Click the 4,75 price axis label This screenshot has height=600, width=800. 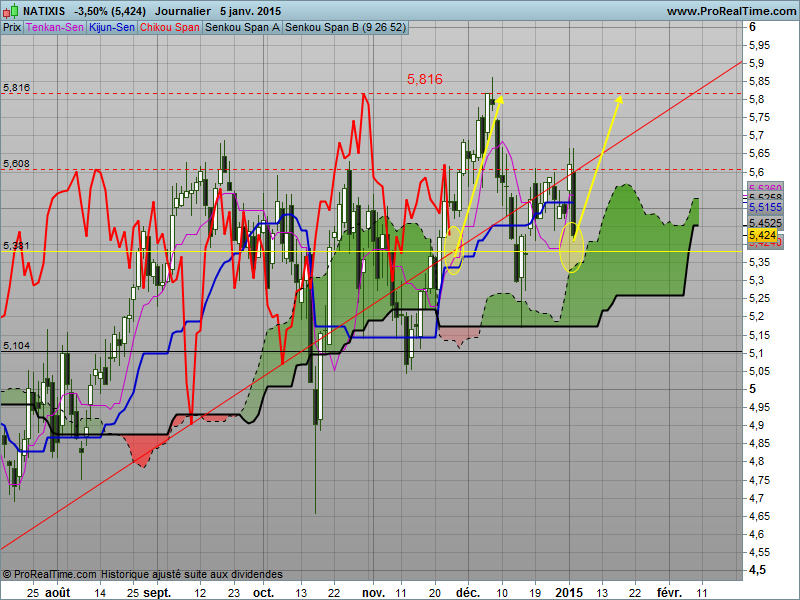click(x=759, y=480)
